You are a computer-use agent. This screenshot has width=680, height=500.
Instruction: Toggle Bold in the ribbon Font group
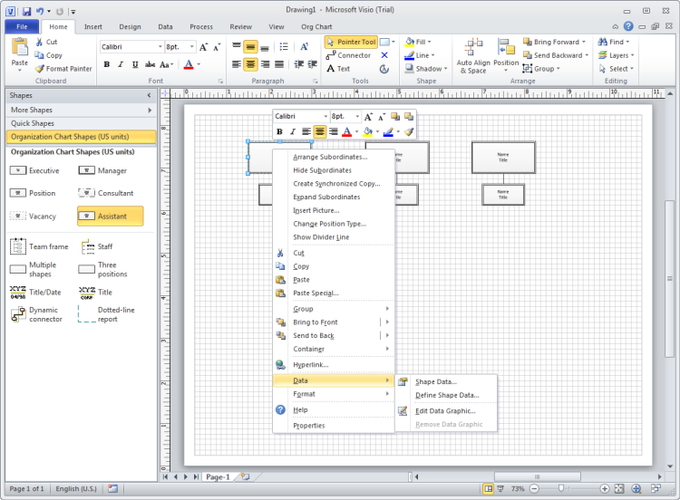(106, 65)
